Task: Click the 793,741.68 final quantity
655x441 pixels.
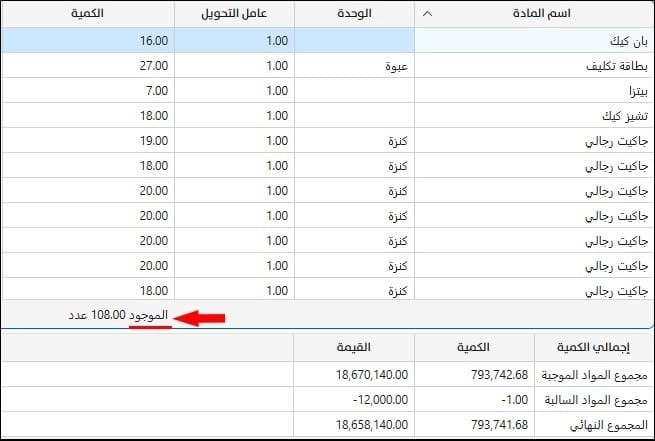Action: [474, 425]
